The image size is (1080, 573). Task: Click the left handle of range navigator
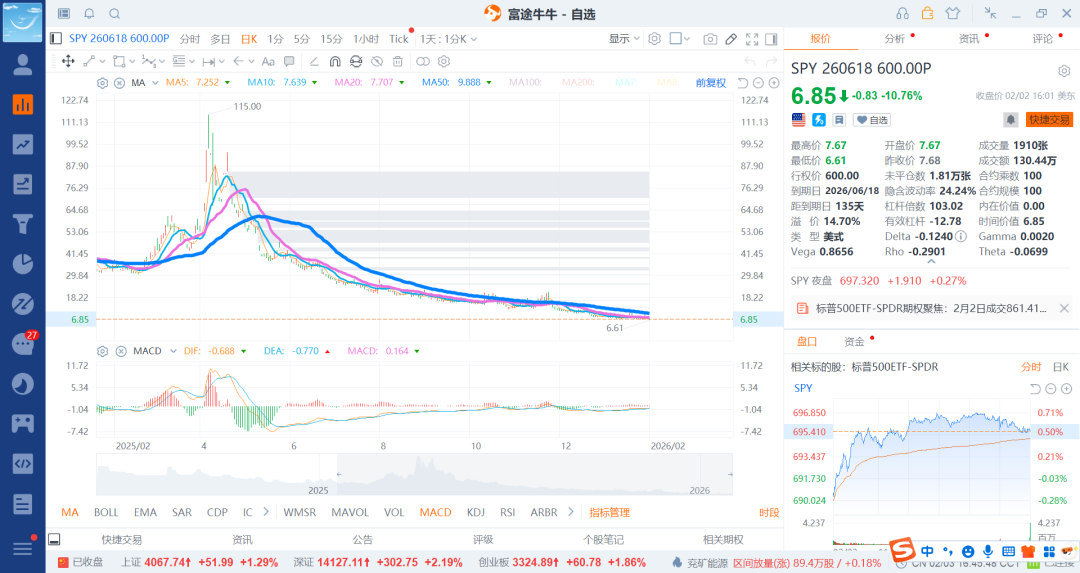(x=338, y=475)
